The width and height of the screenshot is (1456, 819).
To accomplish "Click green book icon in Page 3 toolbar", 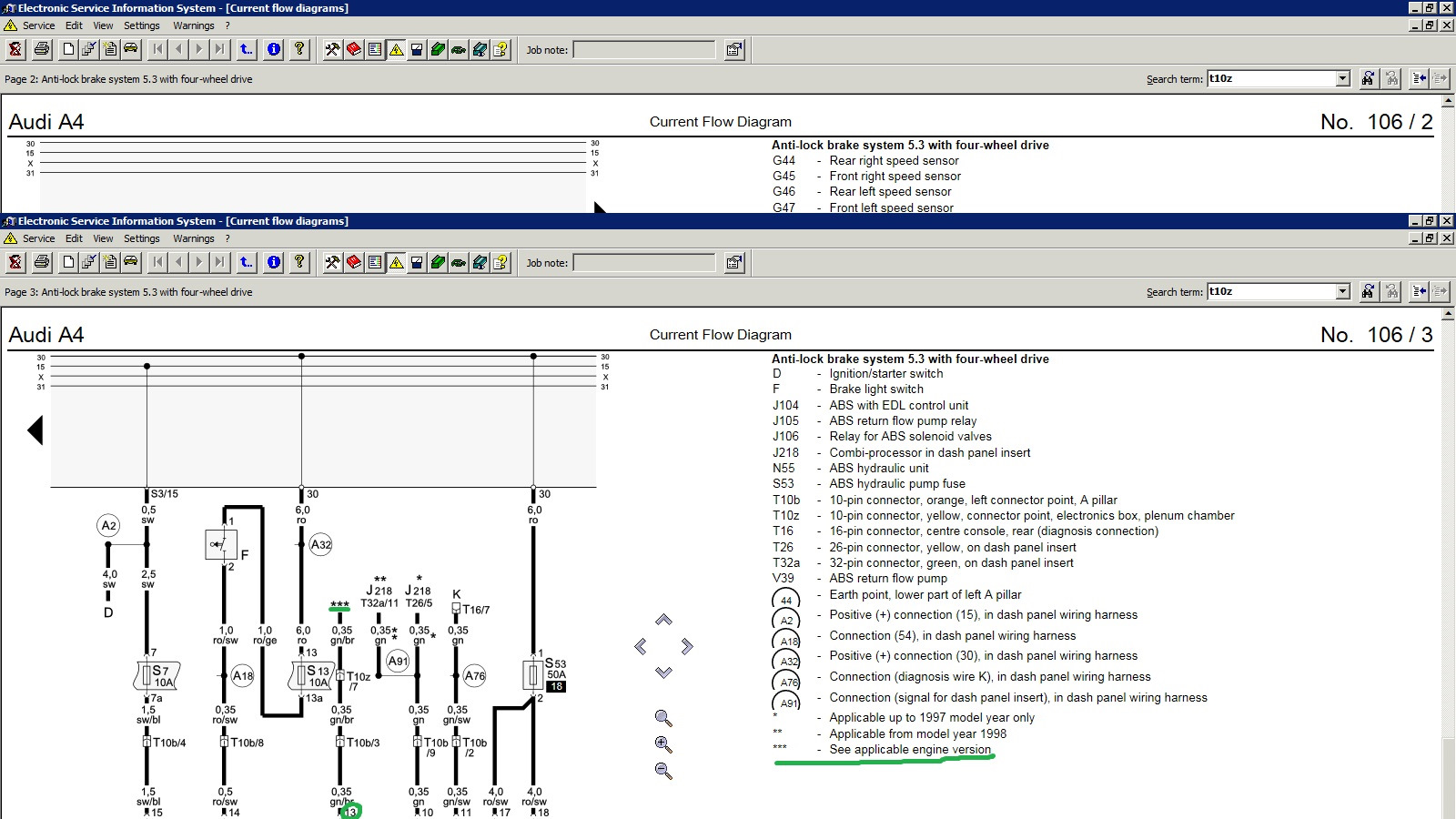I will pyautogui.click(x=438, y=263).
